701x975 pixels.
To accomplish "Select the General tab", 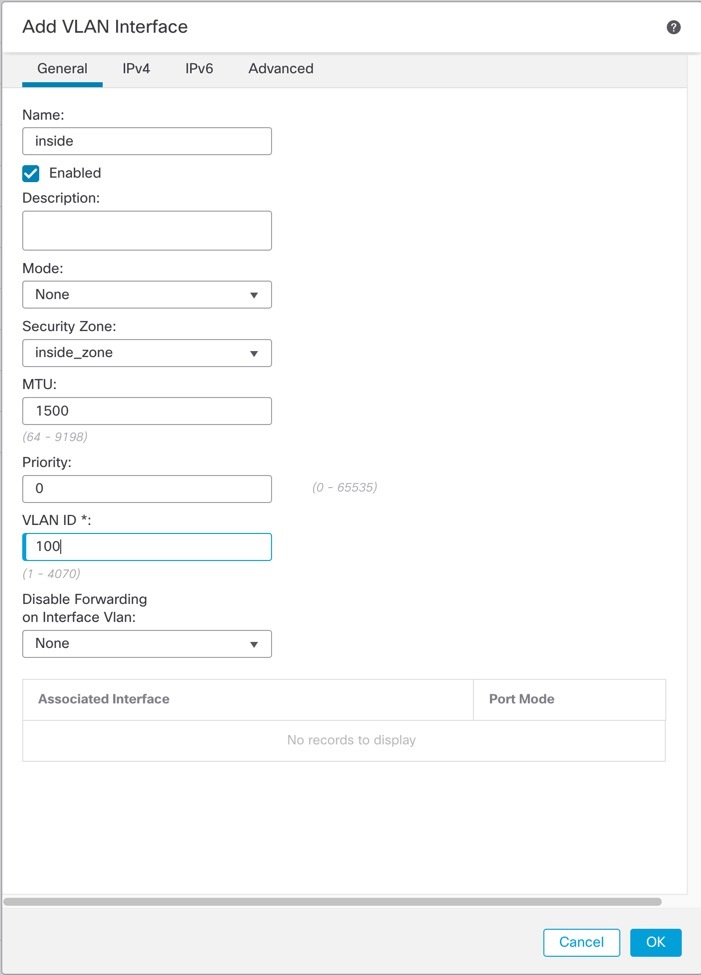I will pos(62,69).
